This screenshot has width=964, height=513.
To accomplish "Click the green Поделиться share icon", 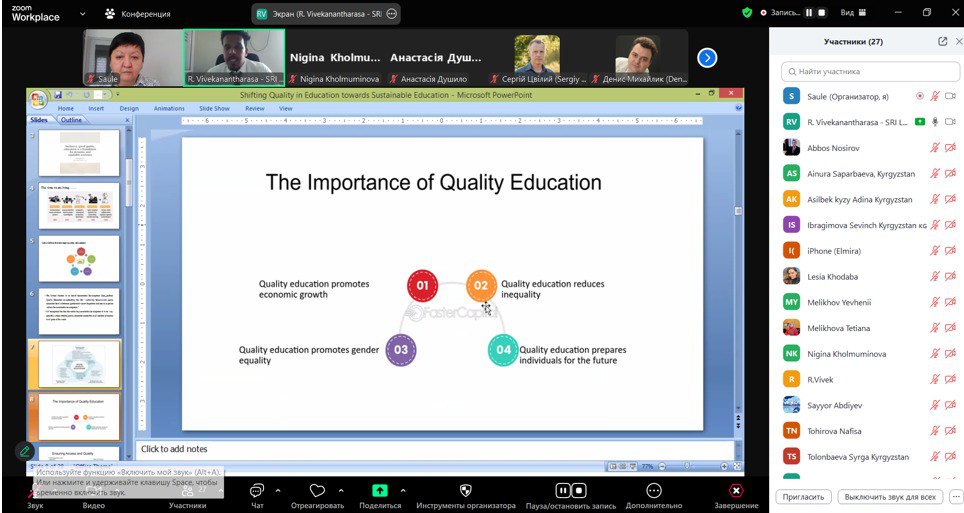I will pyautogui.click(x=380, y=490).
